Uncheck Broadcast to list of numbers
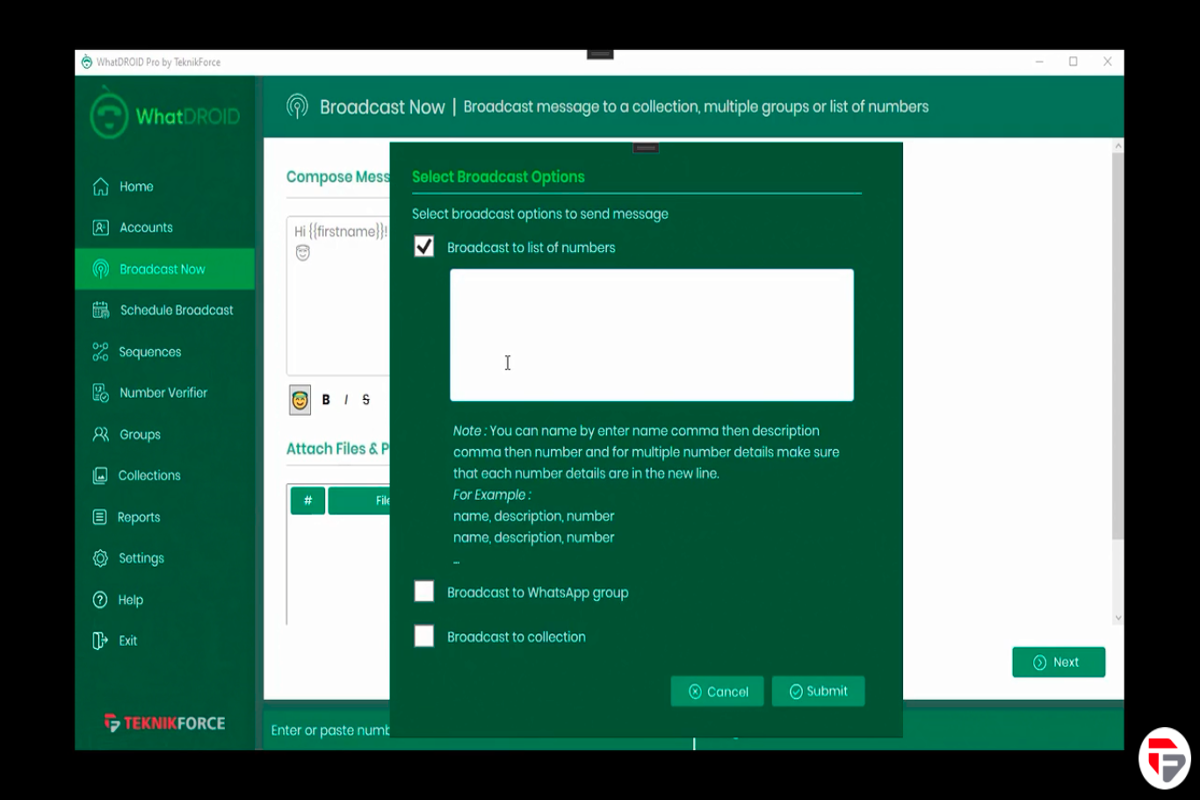Screen dimensions: 1200x800 pos(424,247)
